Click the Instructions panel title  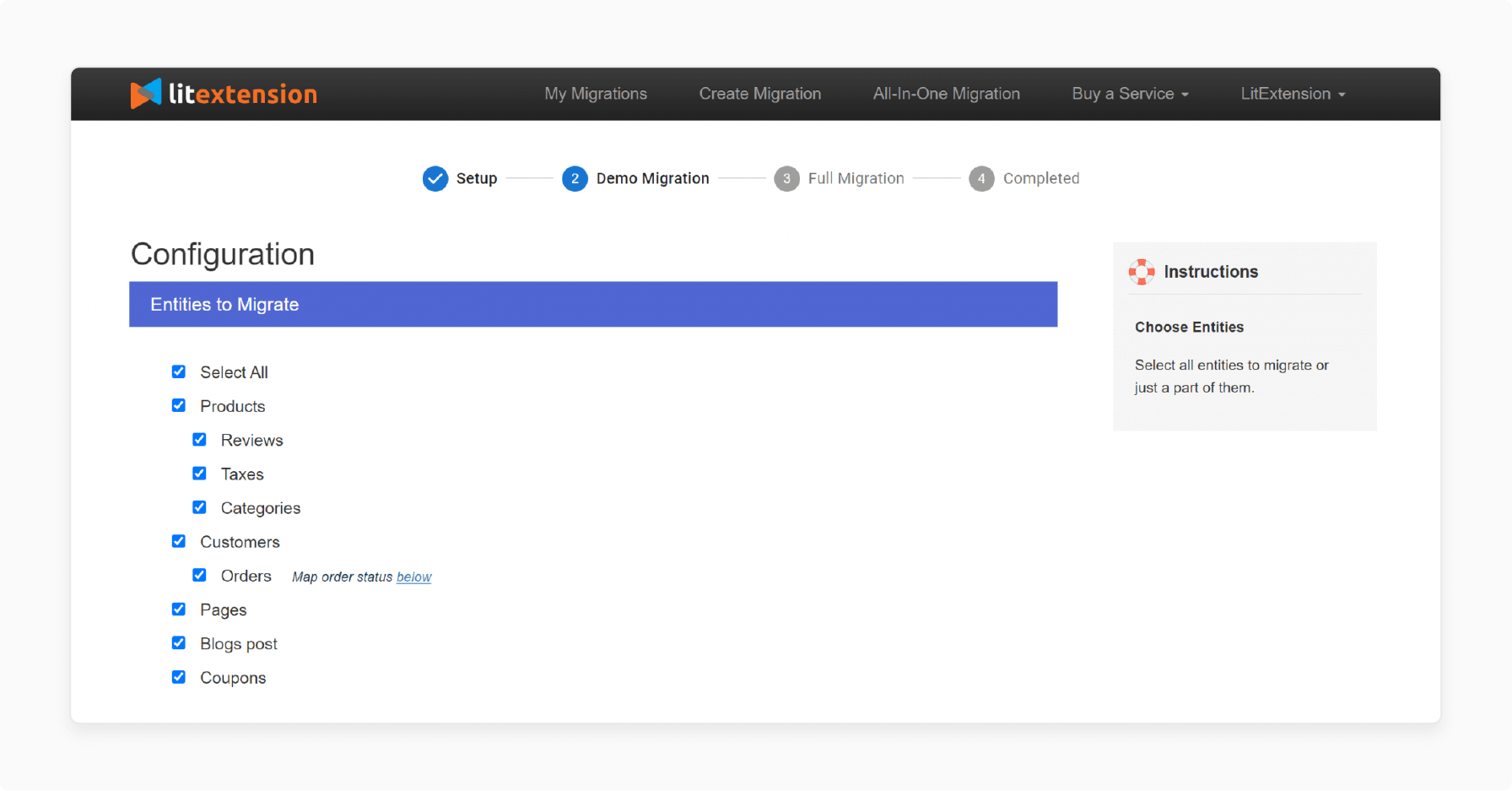(x=1211, y=272)
